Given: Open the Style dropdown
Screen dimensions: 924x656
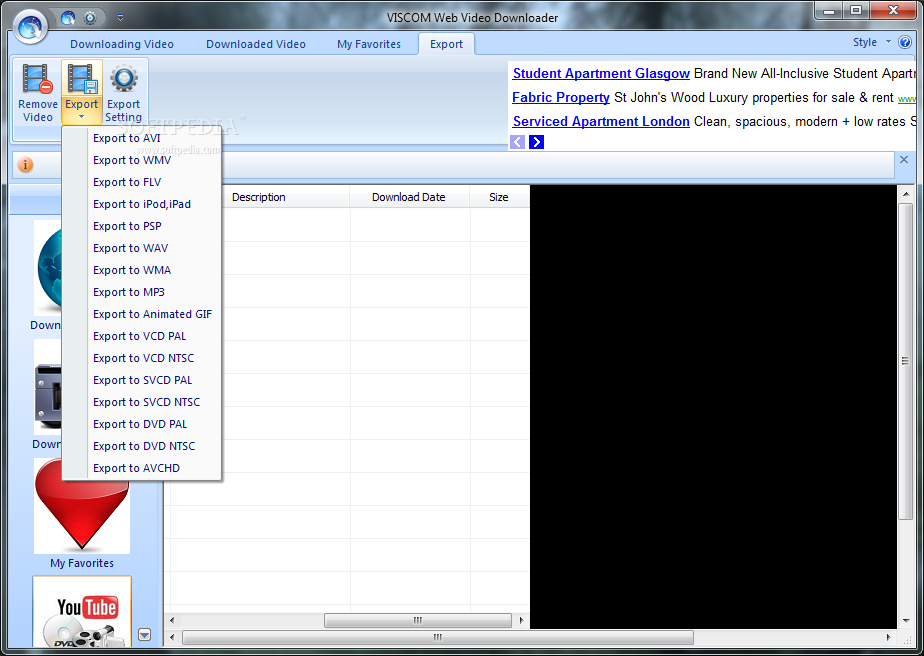Looking at the screenshot, I should tap(872, 42).
